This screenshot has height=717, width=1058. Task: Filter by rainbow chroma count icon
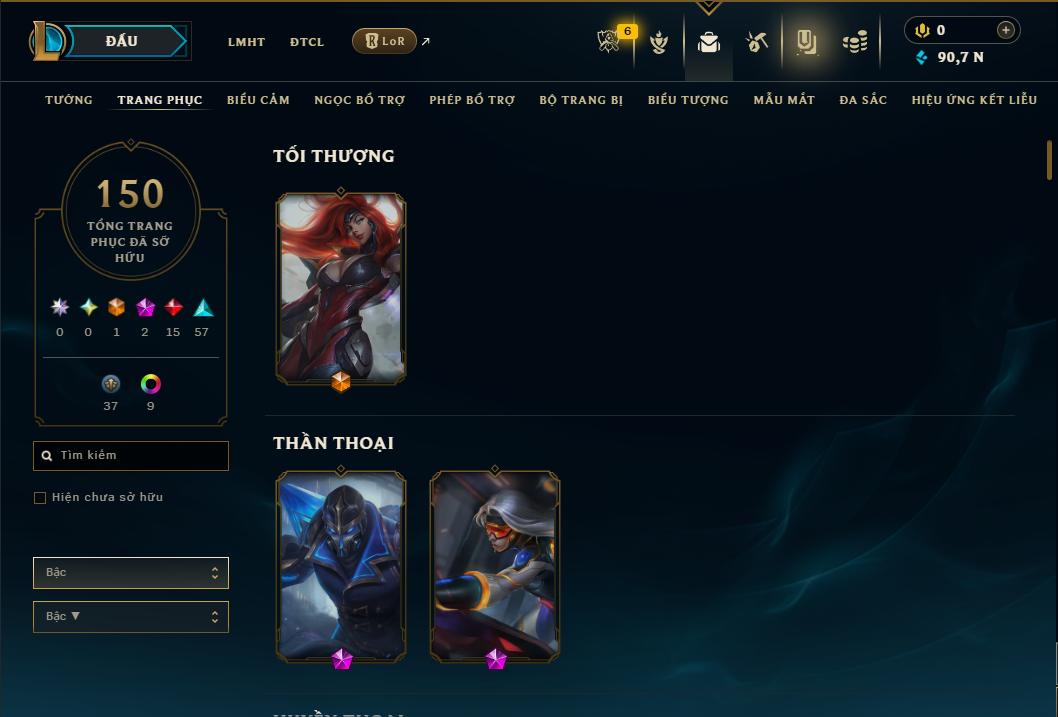(x=150, y=384)
